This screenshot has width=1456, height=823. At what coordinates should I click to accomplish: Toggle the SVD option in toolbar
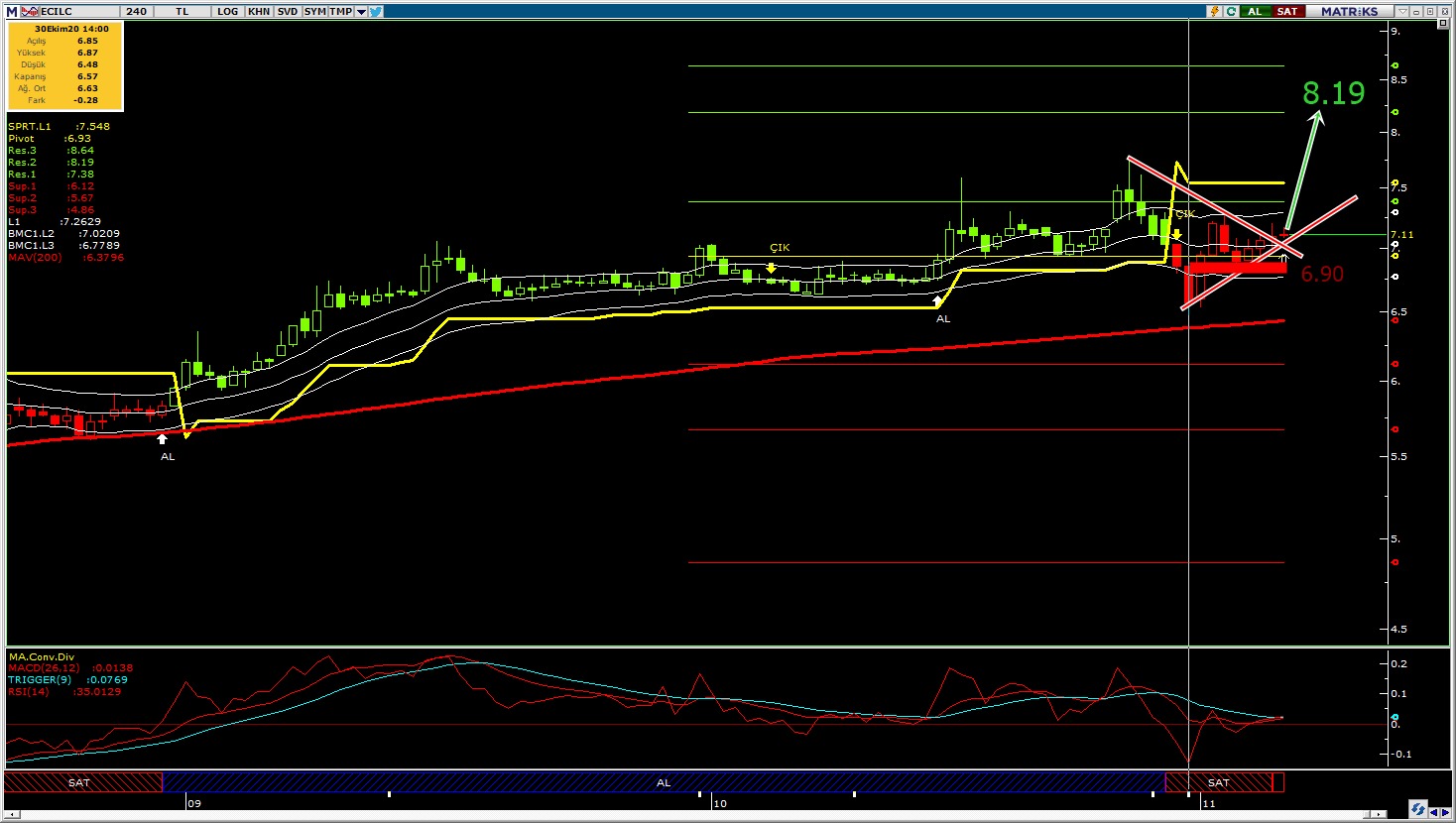coord(287,11)
